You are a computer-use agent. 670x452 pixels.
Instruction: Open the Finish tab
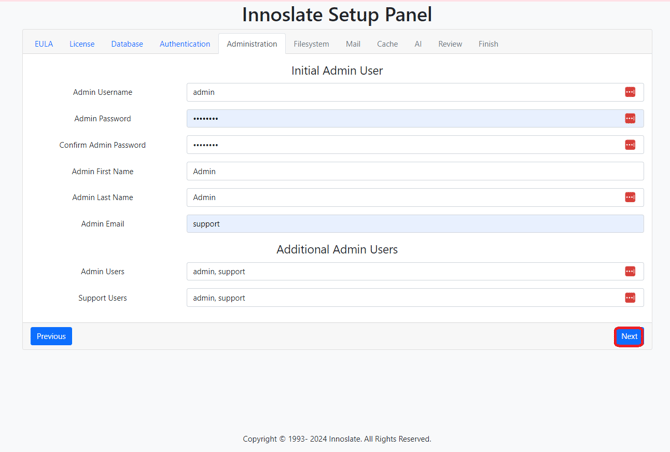point(488,44)
